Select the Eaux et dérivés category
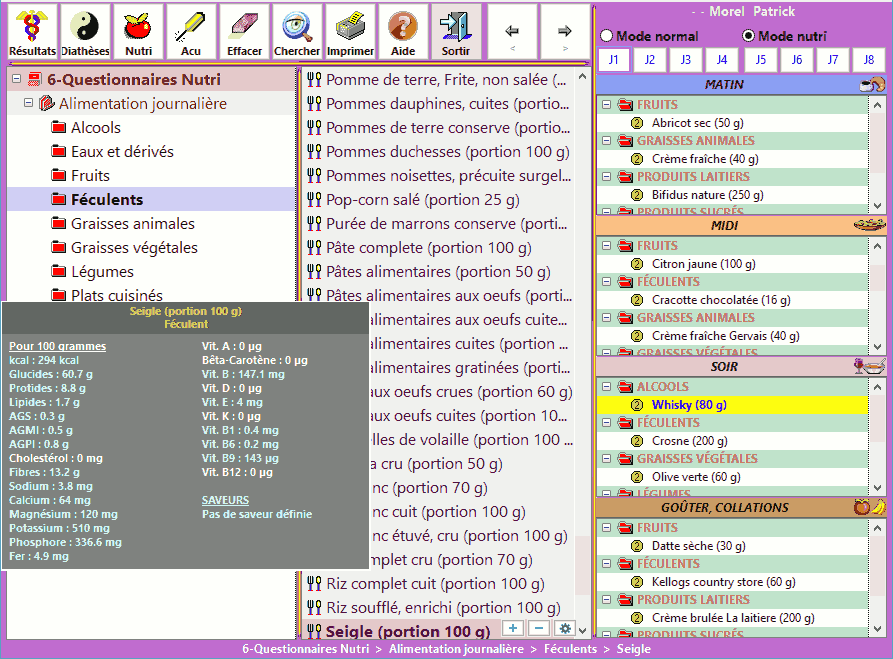 pos(122,152)
